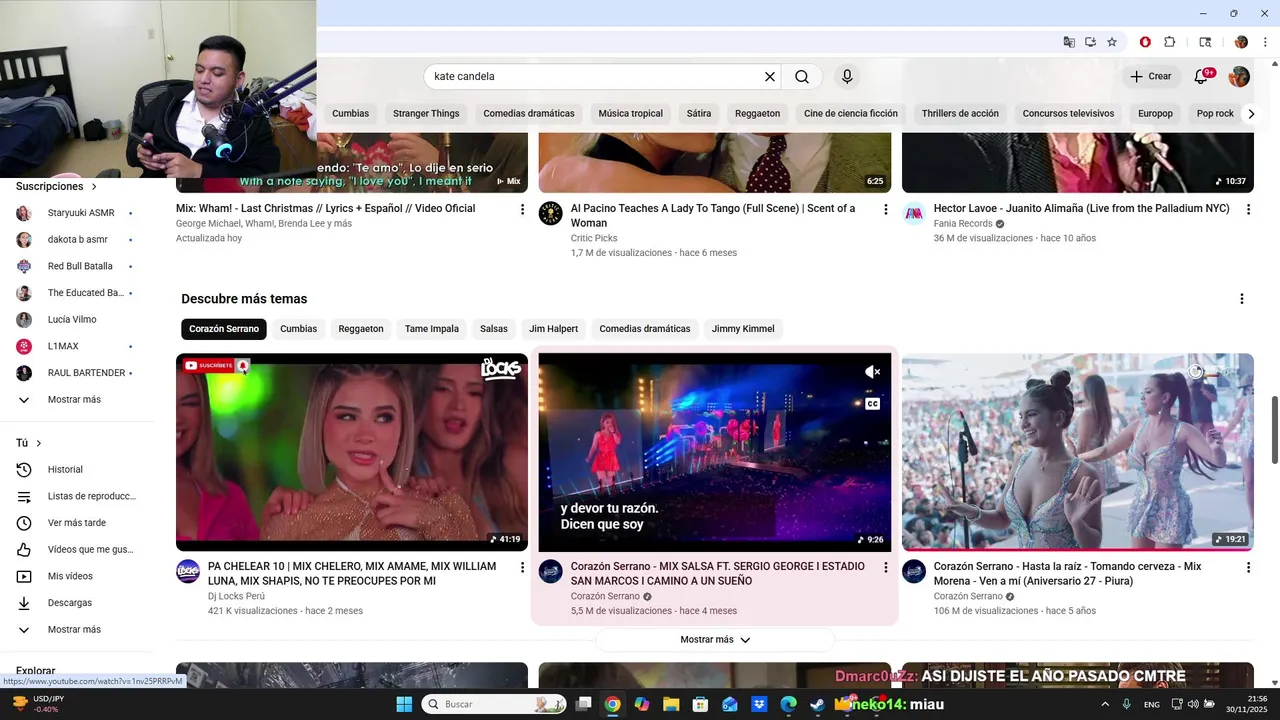Open options menu for Hasta la raíz video

pyautogui.click(x=1248, y=568)
